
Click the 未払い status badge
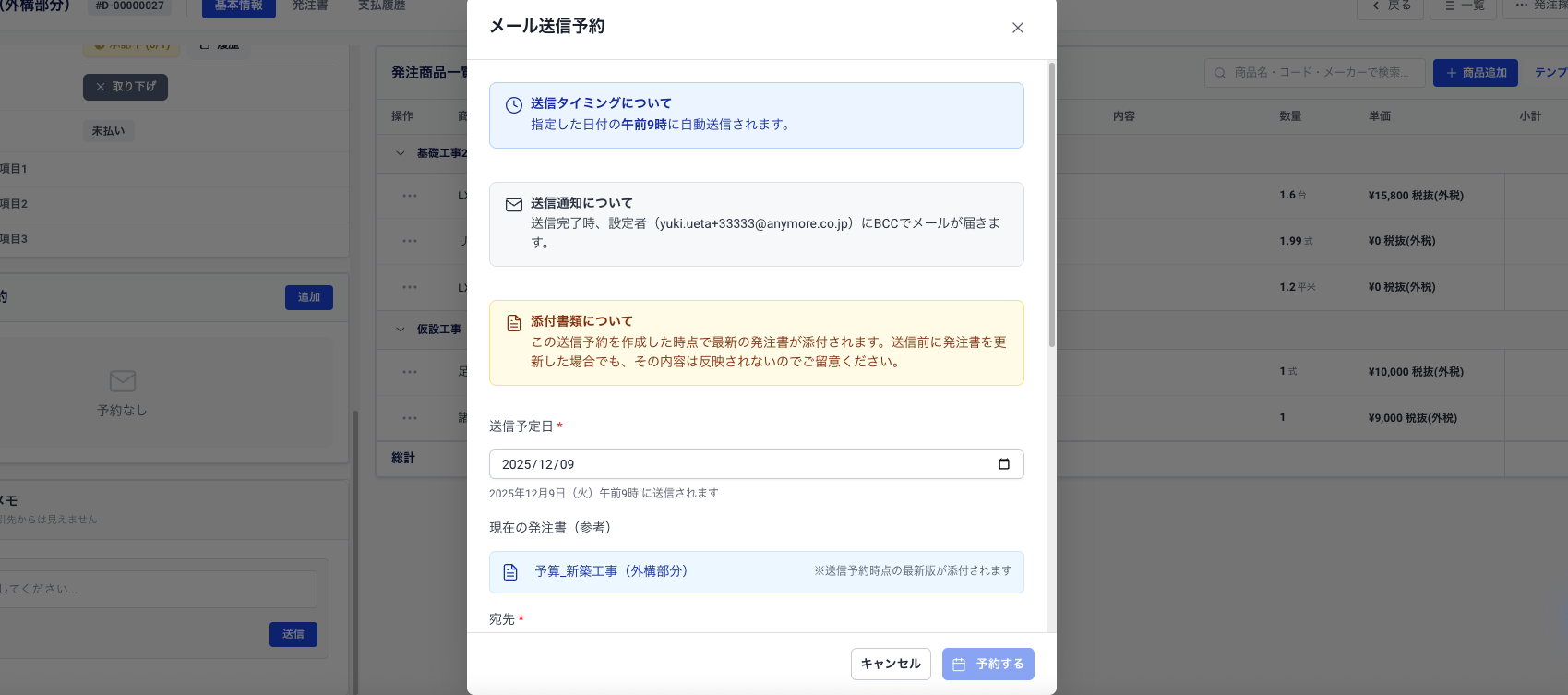coord(109,131)
